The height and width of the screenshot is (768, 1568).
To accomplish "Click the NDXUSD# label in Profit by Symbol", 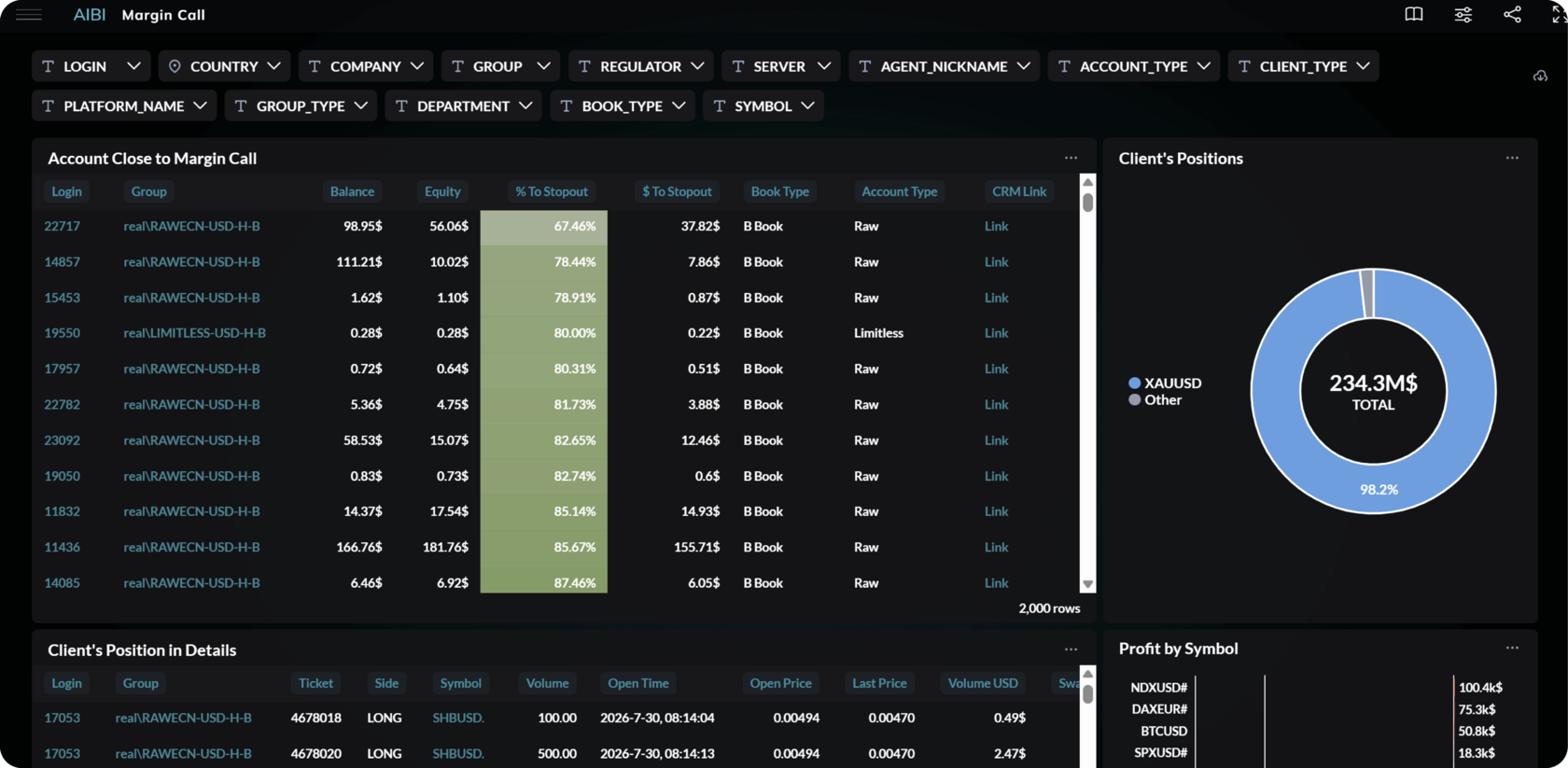I will (1158, 688).
